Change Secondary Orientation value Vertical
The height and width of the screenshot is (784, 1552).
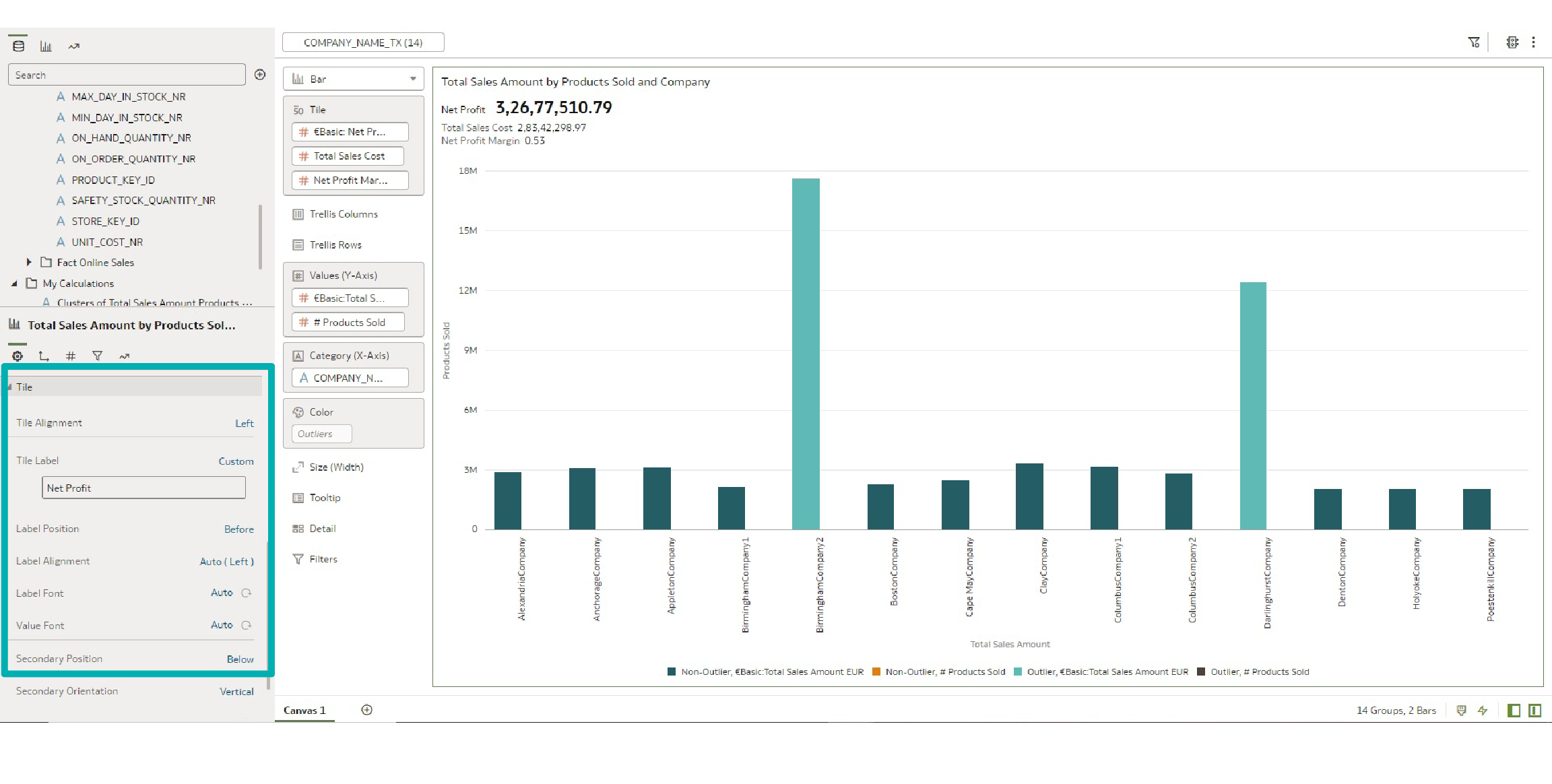point(237,692)
